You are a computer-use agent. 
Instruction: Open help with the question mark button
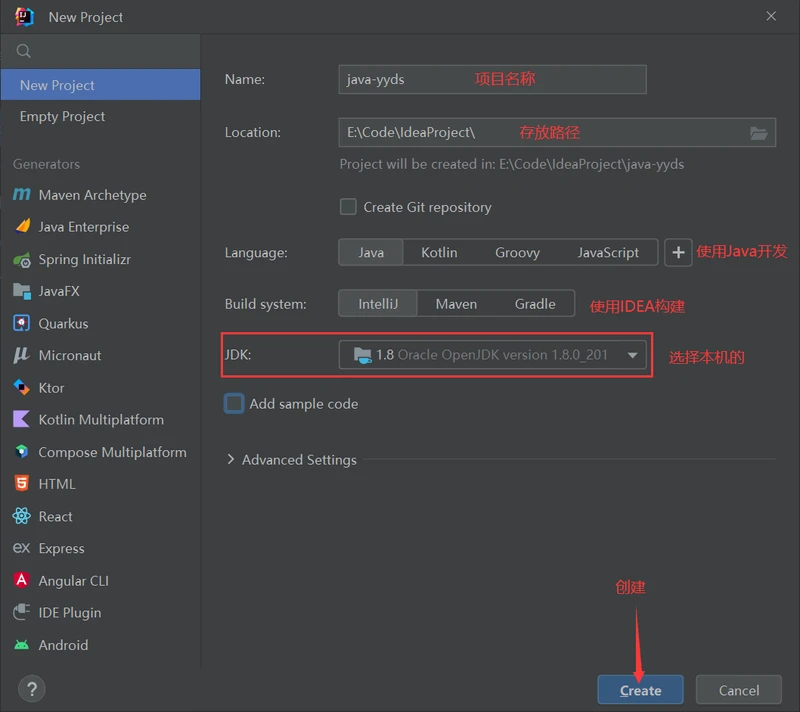pyautogui.click(x=32, y=689)
